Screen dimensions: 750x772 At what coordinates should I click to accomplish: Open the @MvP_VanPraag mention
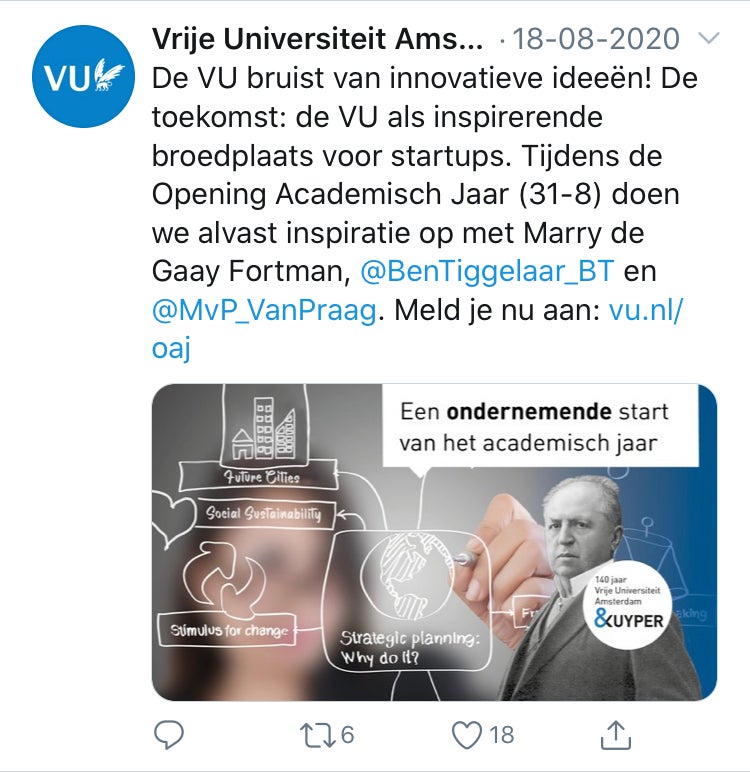click(264, 310)
